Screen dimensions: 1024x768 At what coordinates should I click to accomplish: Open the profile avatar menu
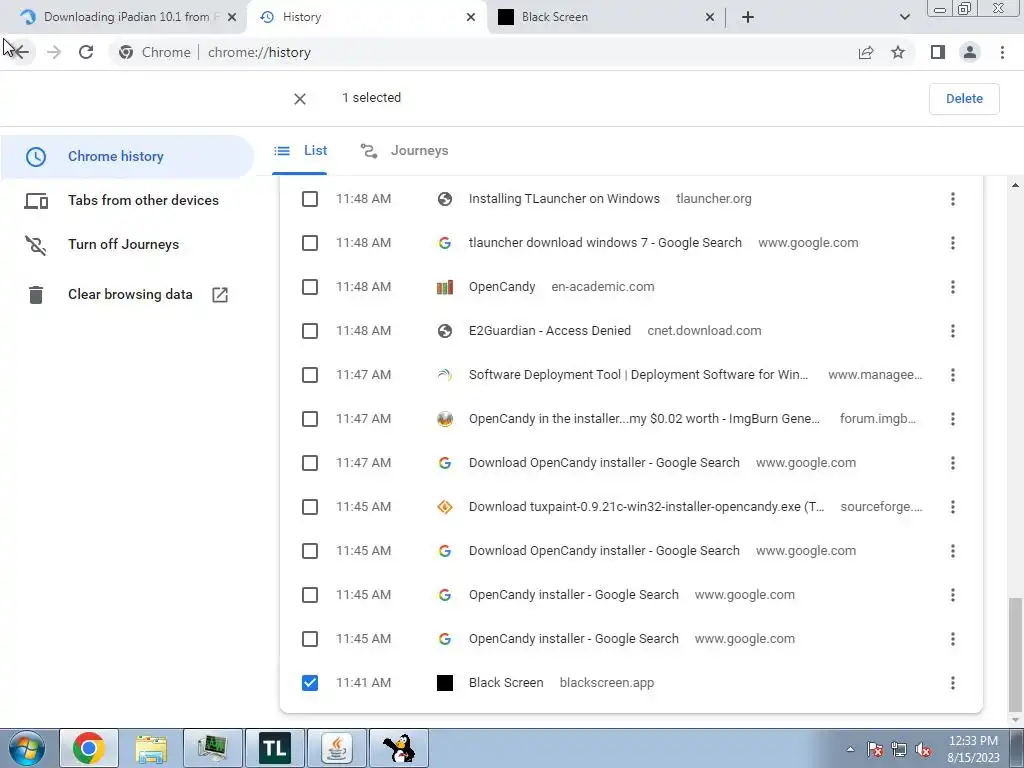pos(970,52)
